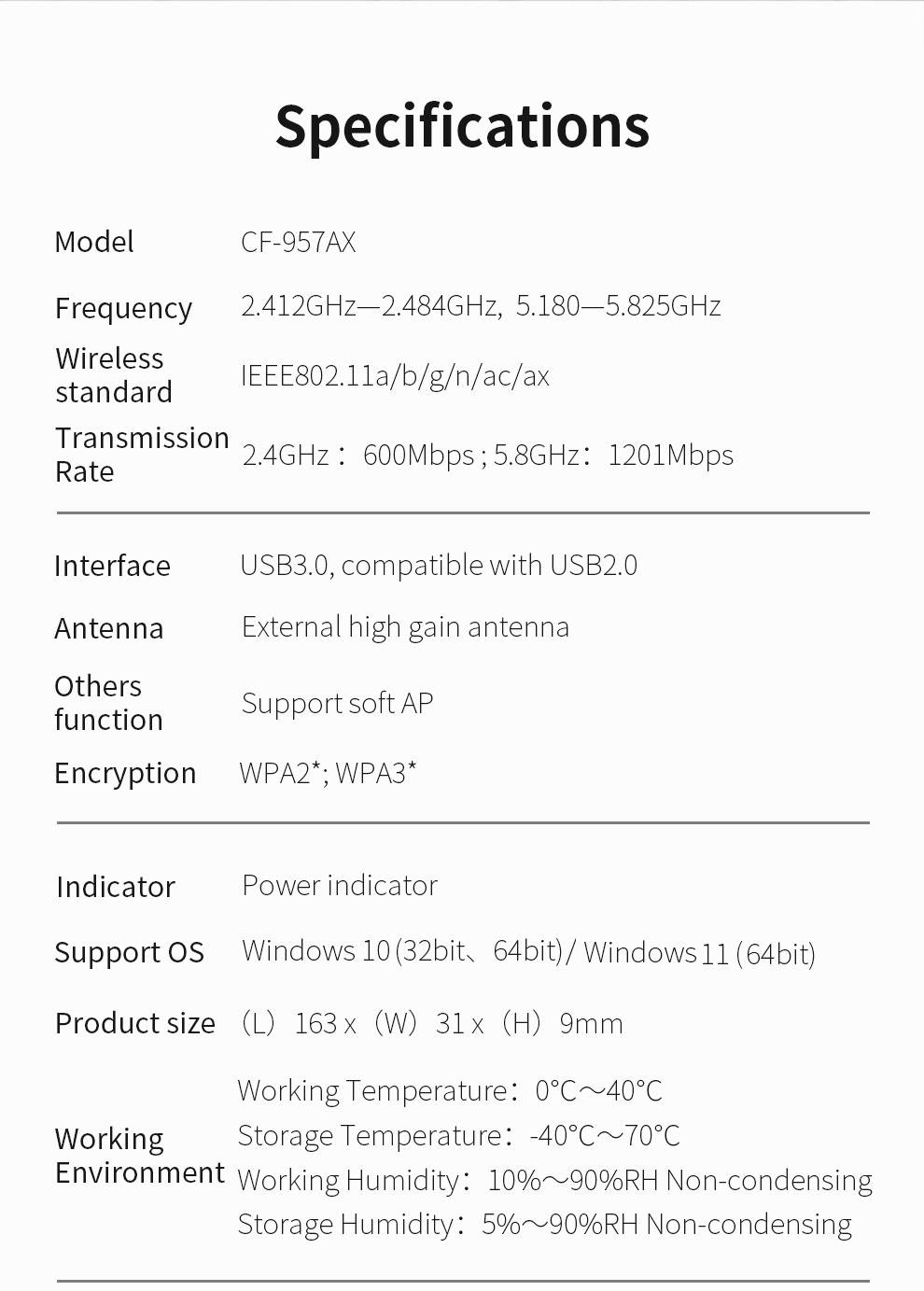The width and height of the screenshot is (924, 1291).
Task: Click the IEEE802.11a/b/g/n/ac/ax text
Action: coord(395,376)
